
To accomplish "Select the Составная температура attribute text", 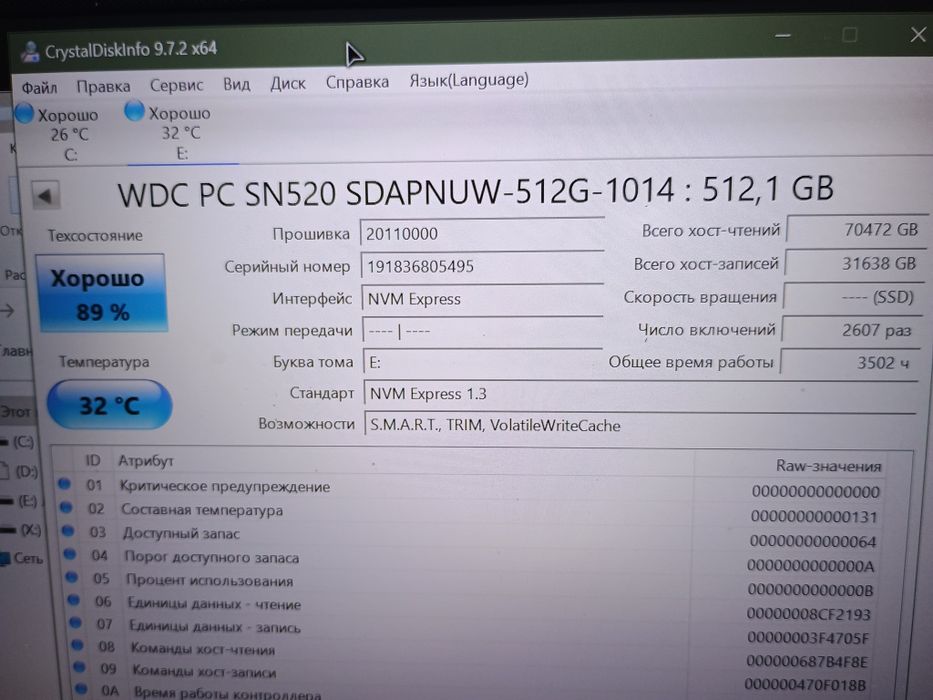I will coord(202,510).
